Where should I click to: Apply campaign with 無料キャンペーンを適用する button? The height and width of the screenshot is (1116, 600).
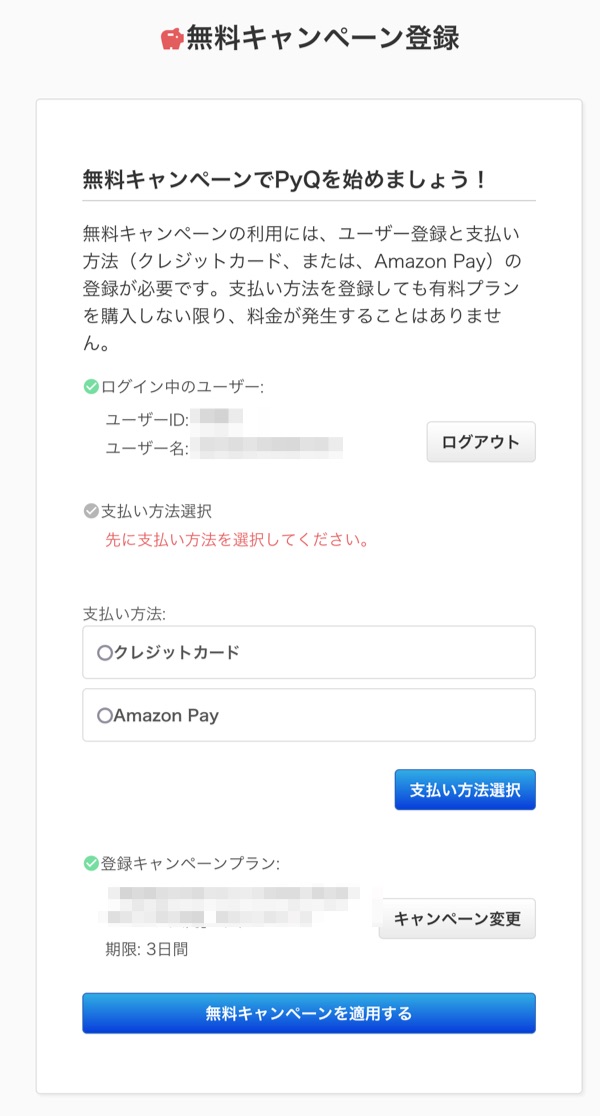point(308,1013)
